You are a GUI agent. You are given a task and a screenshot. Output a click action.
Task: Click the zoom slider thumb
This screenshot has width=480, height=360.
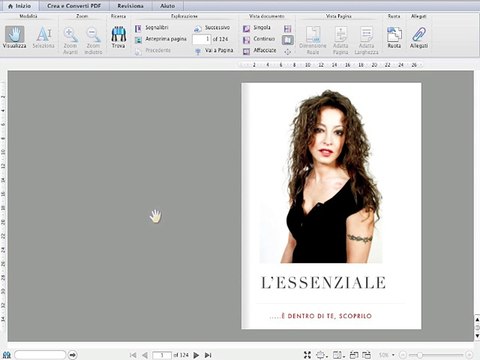click(420, 355)
